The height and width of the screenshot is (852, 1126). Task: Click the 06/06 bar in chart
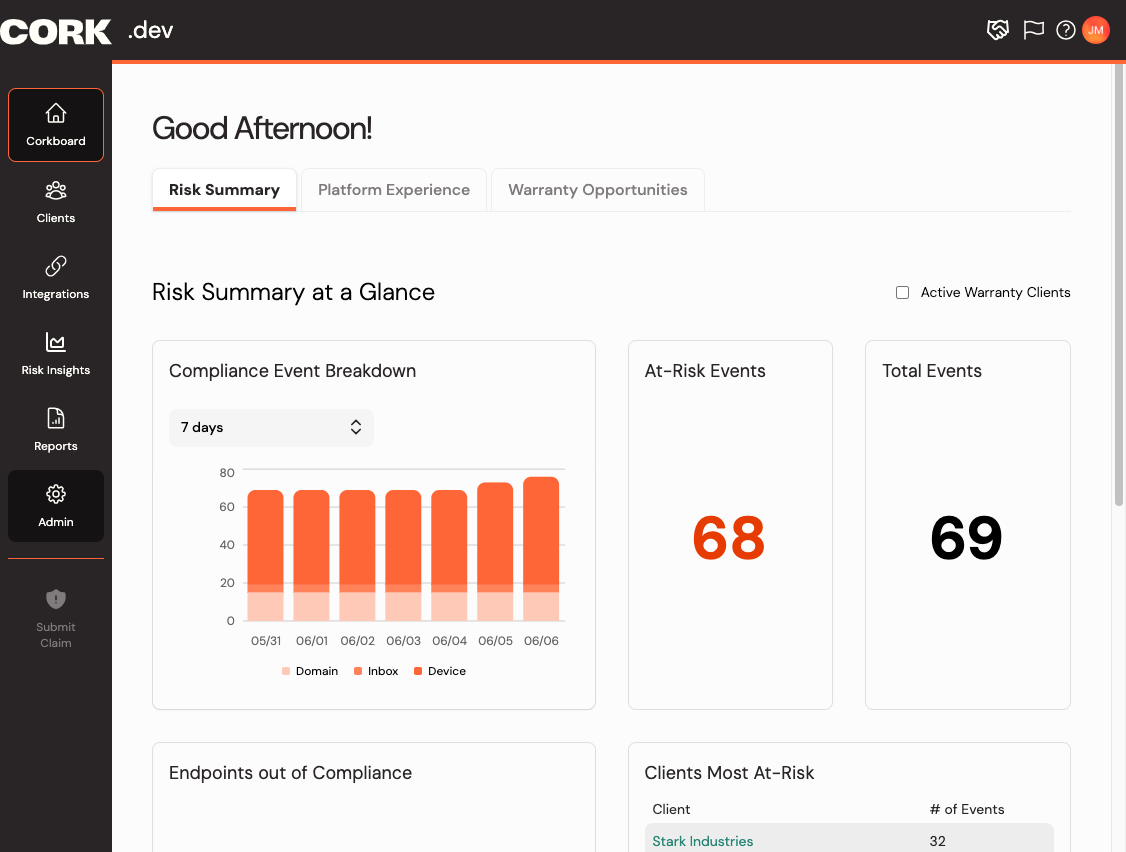[541, 549]
